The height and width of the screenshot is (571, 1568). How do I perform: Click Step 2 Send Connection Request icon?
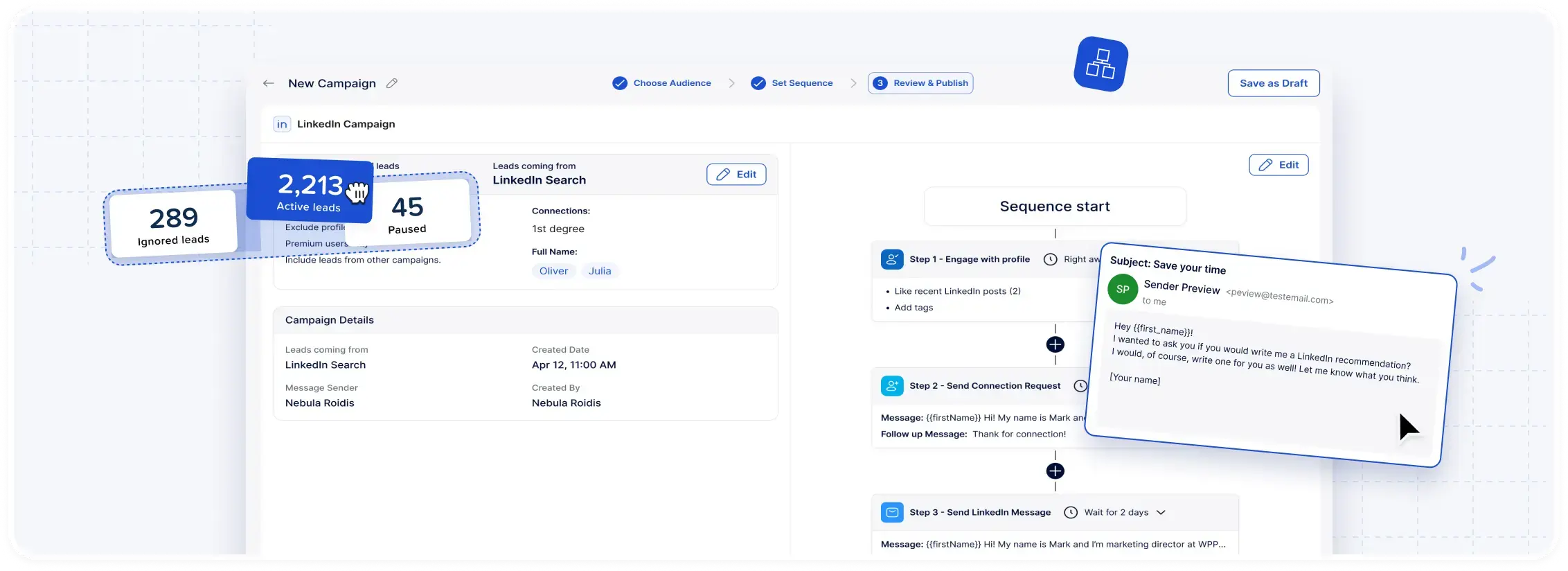click(x=892, y=386)
